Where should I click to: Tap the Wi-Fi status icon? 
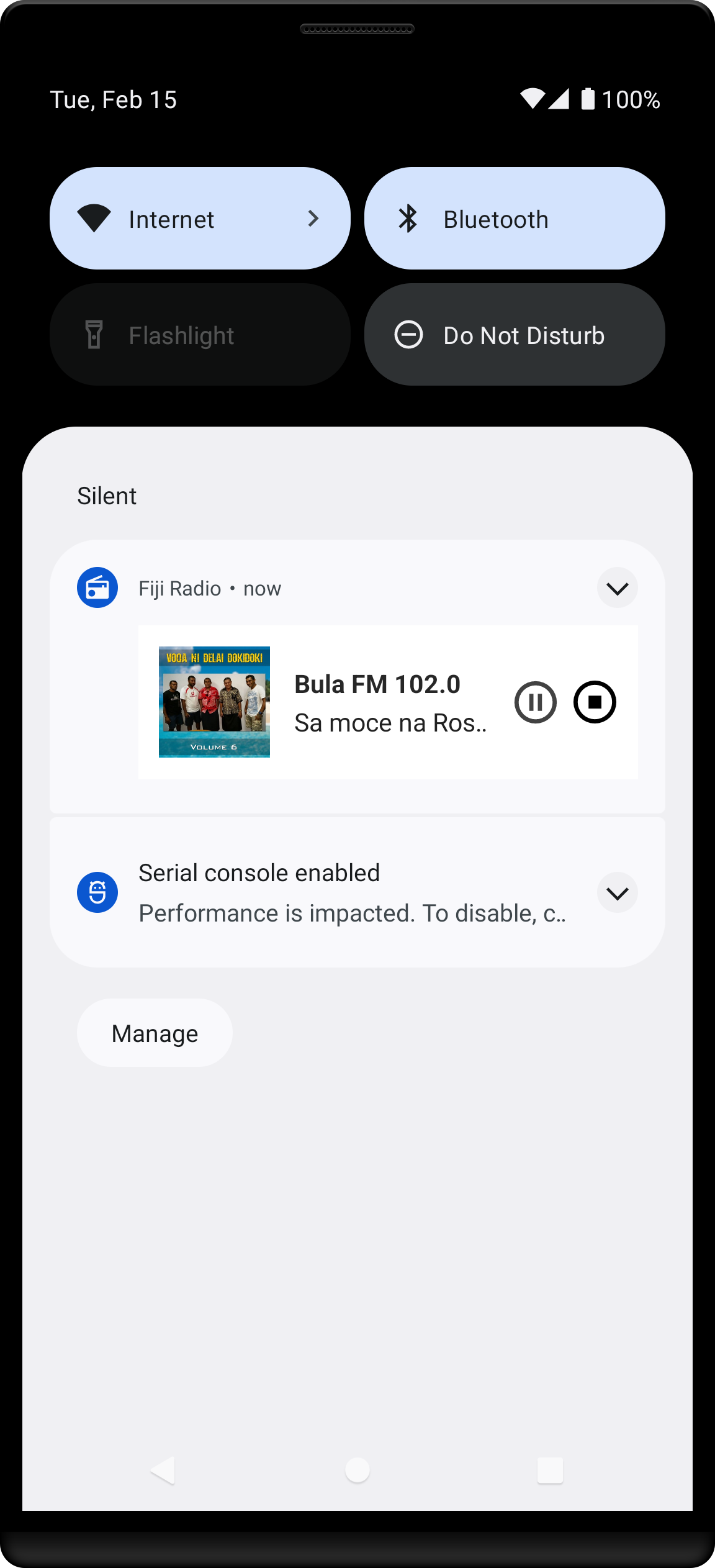[x=533, y=99]
